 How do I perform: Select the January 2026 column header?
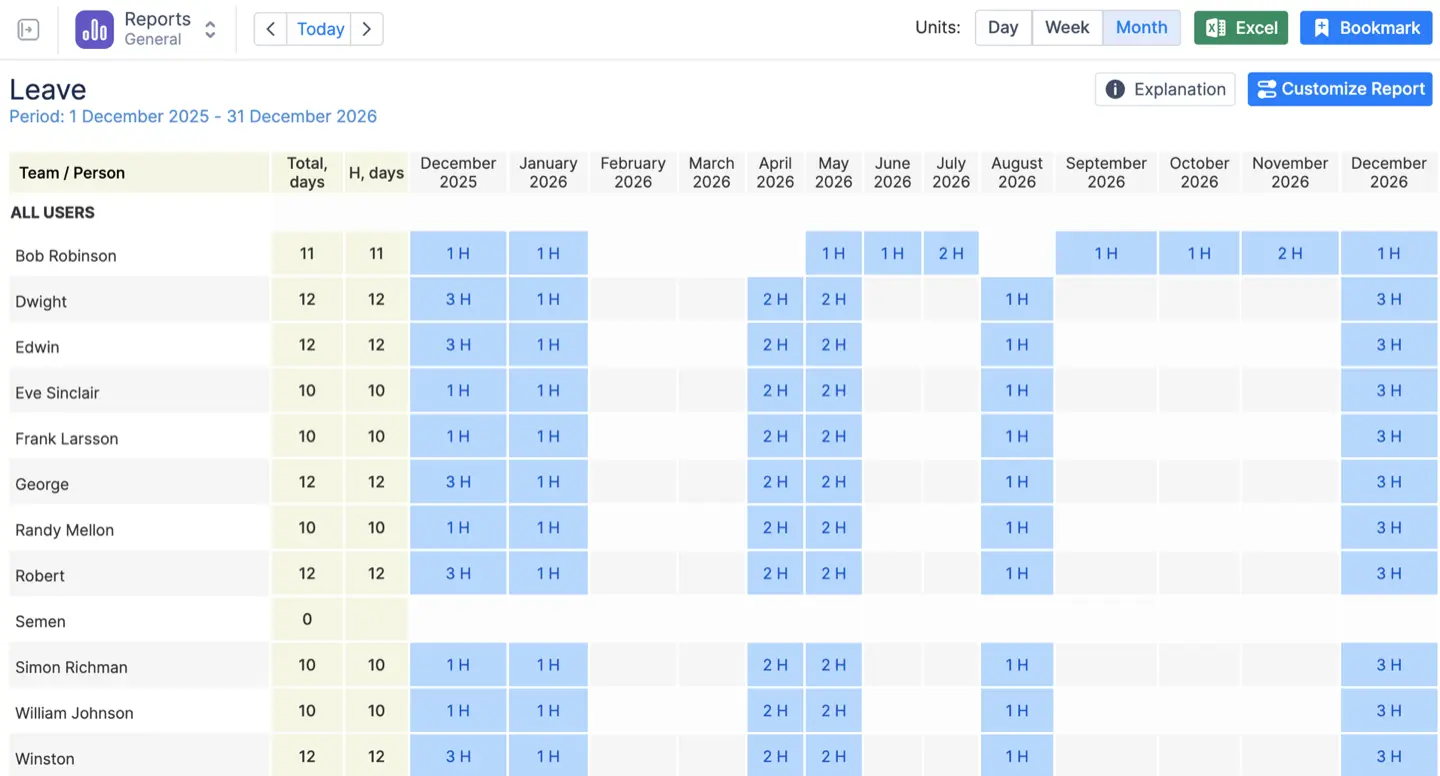click(548, 172)
